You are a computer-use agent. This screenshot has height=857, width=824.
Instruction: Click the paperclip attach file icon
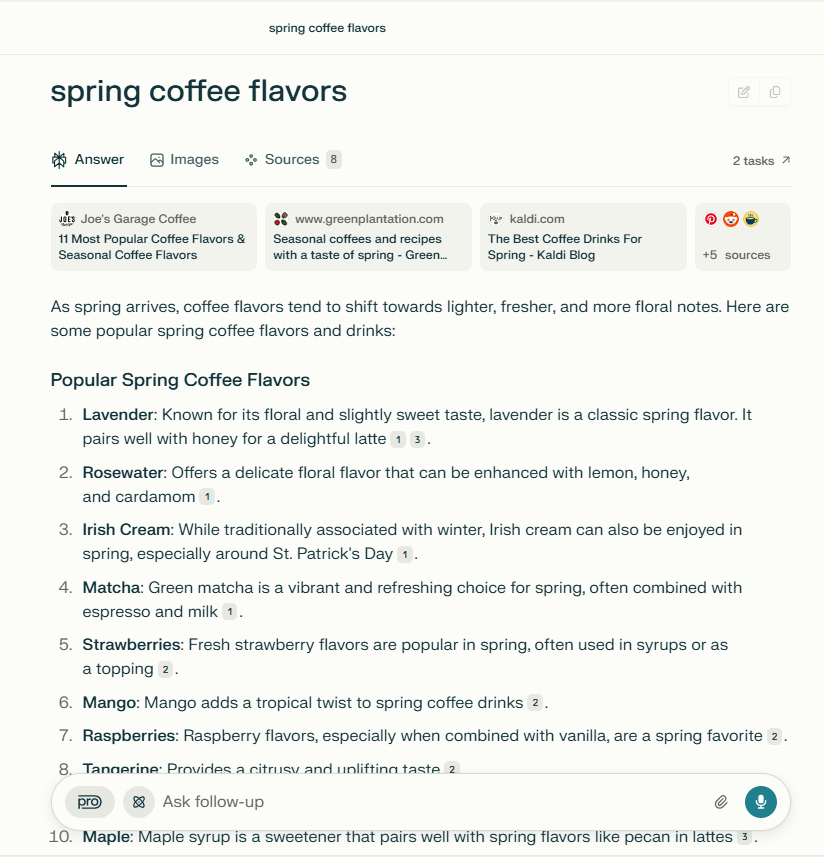point(720,802)
